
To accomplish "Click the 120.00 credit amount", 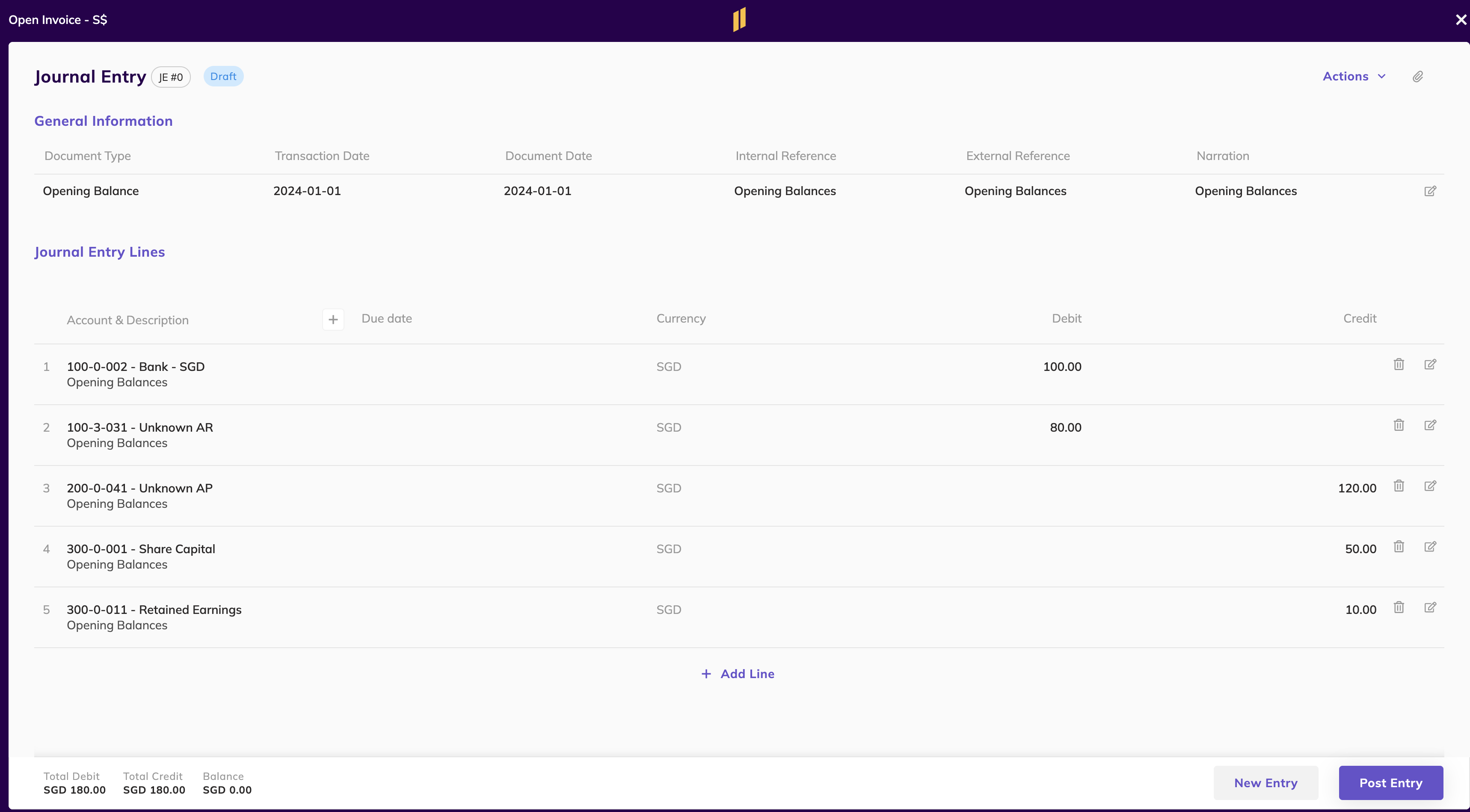I will coord(1357,489).
